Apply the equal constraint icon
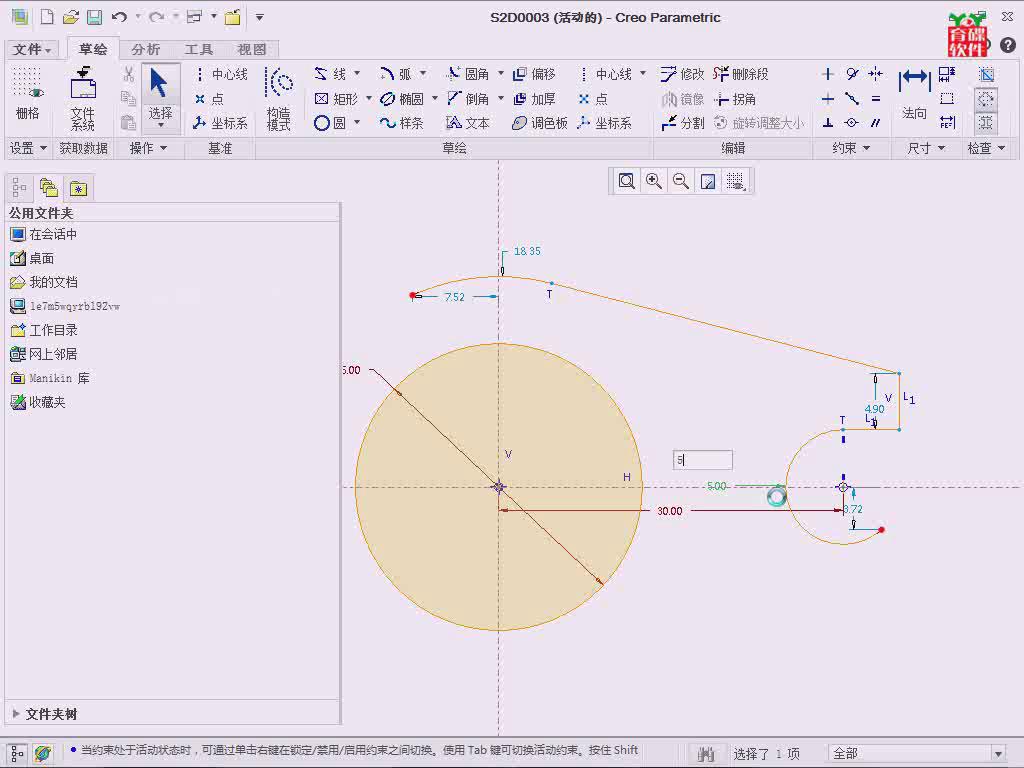The width and height of the screenshot is (1024, 768). click(x=876, y=99)
